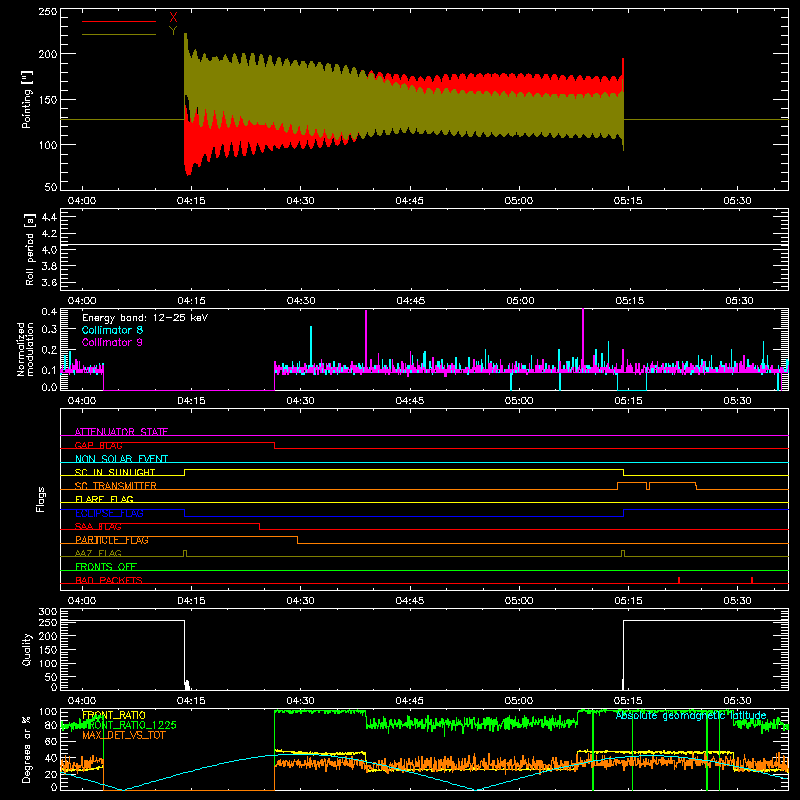Click the red X legend line sample
The image size is (800, 800).
tap(119, 21)
